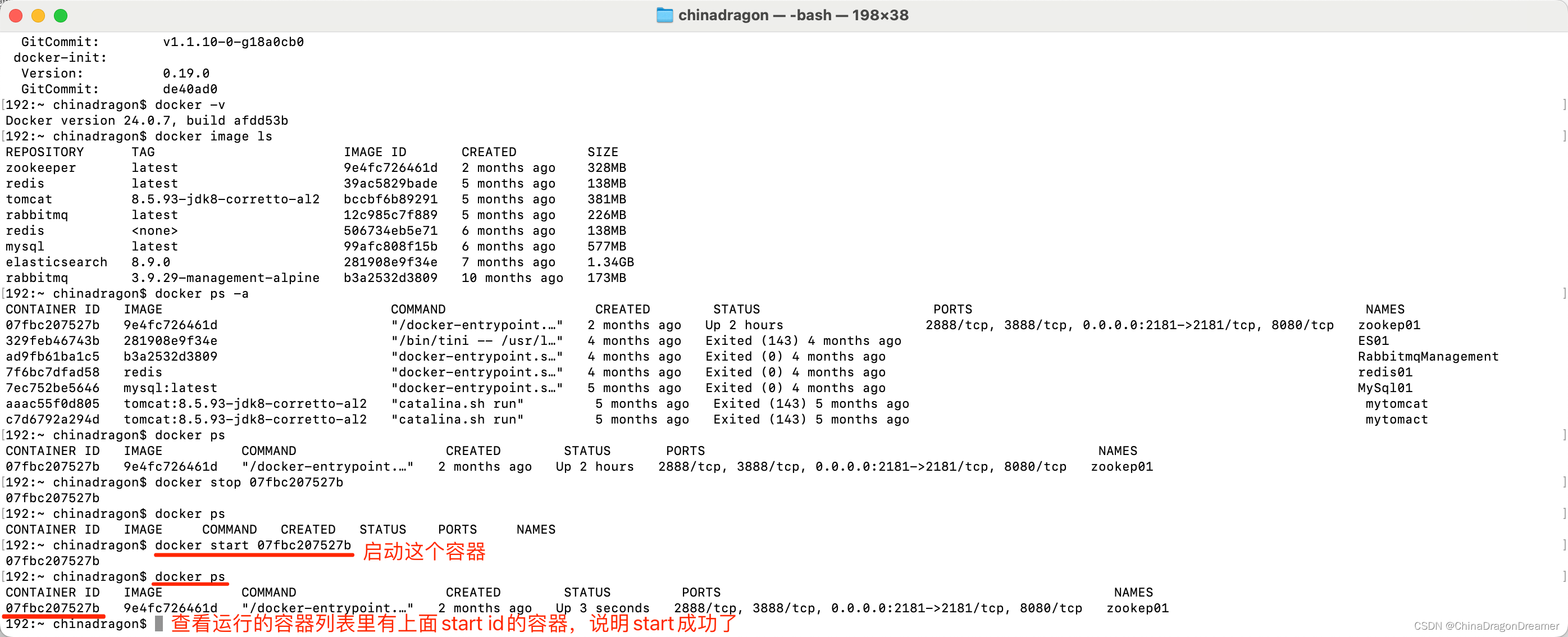Click the tag '8.5.93-jdk8-corretto-al2' in image list
The width and height of the screenshot is (1568, 637).
(x=225, y=199)
